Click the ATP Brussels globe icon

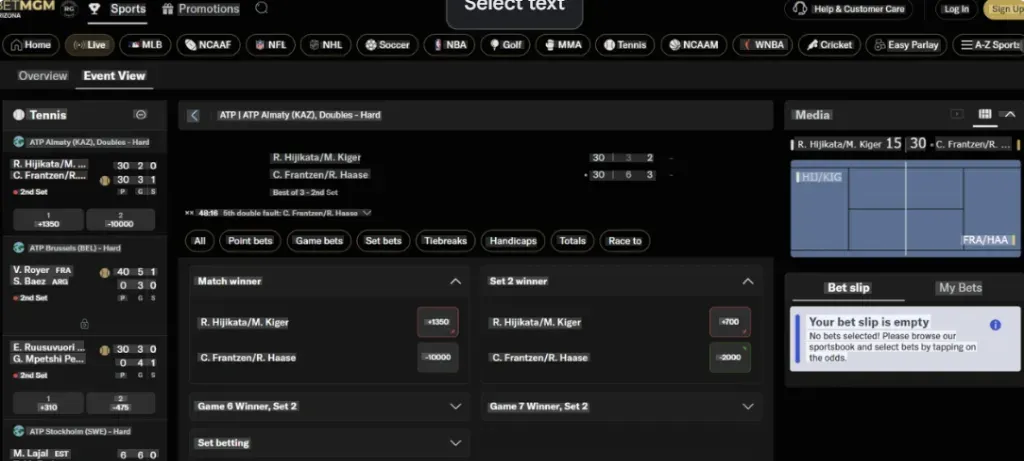click(18, 248)
